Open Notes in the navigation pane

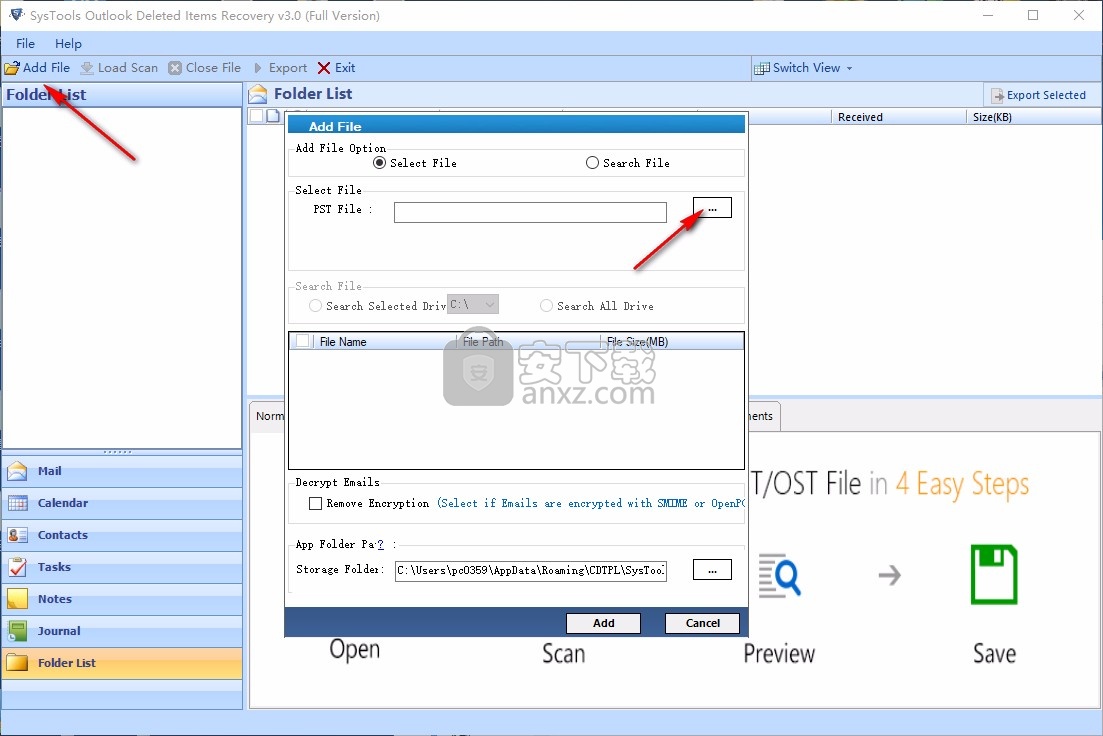coord(122,599)
